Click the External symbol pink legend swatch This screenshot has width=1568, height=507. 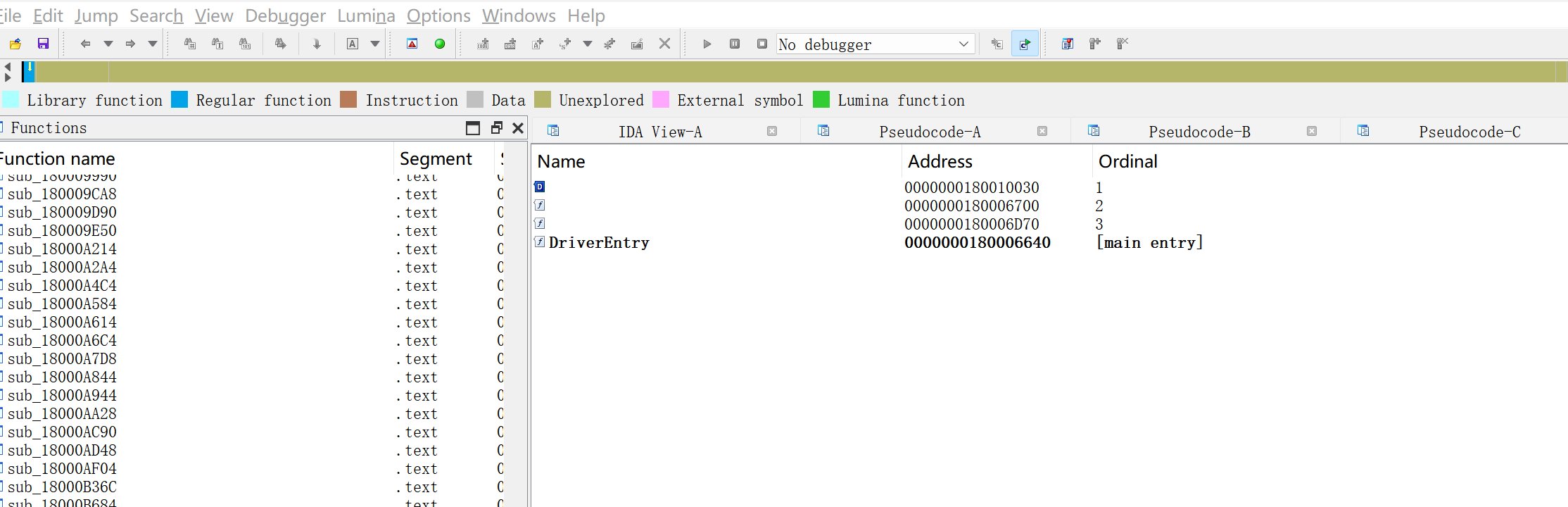[661, 99]
